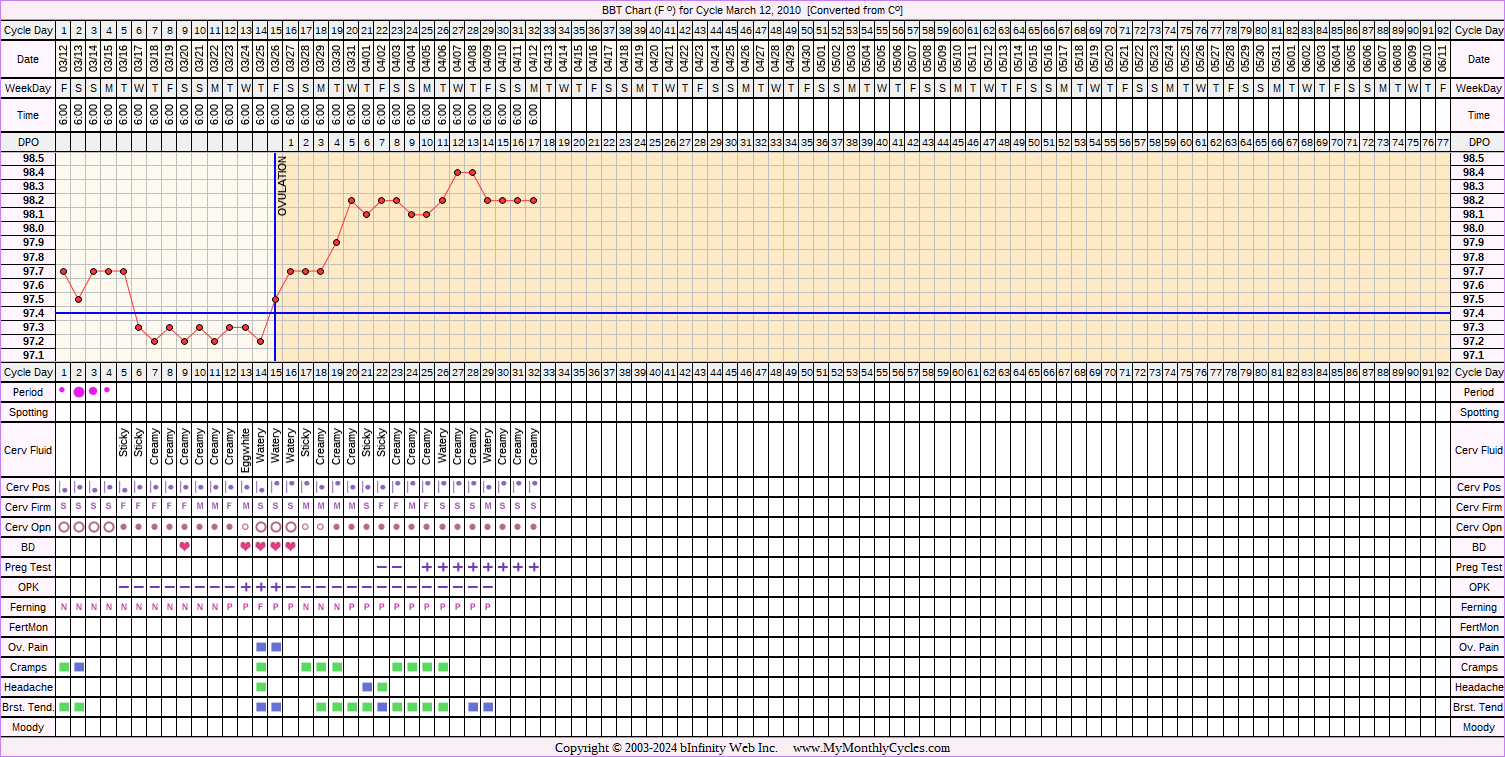This screenshot has height=757, width=1505.
Task: Click the Ferning 'F' marker on cycle day 14
Action: 261,607
